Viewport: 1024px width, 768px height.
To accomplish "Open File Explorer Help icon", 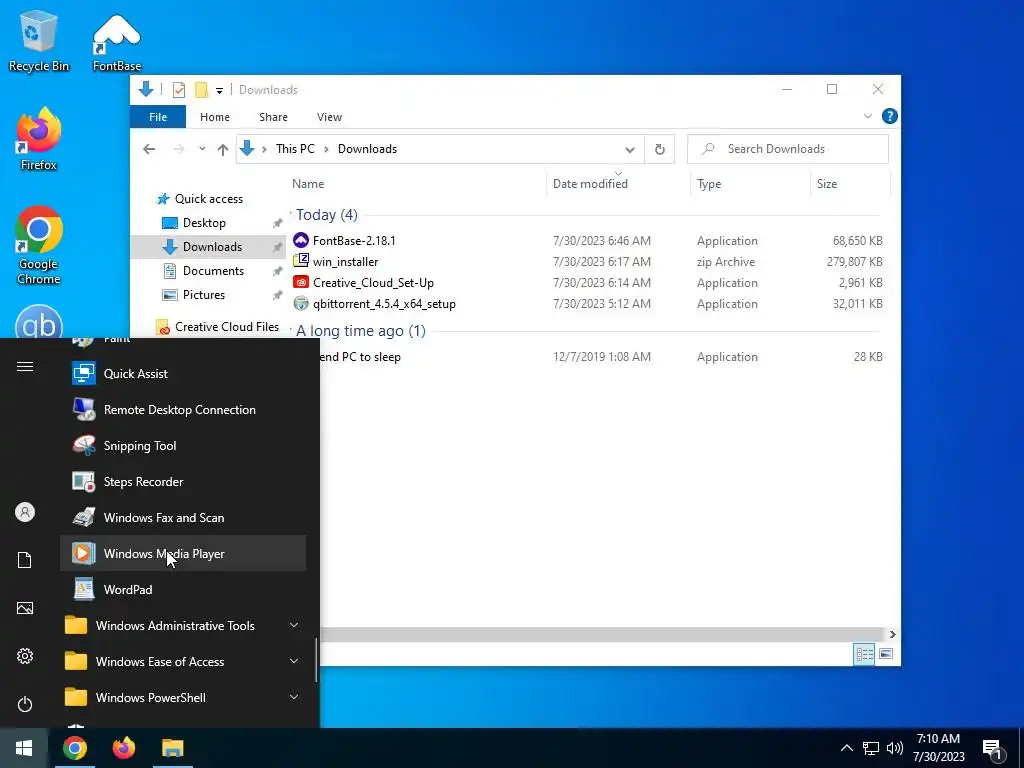I will click(889, 116).
